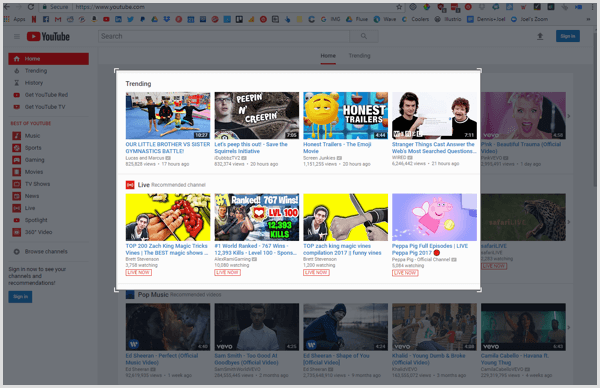The width and height of the screenshot is (600, 388).
Task: Show more bookmarks via overflow chevron
Action: [588, 19]
